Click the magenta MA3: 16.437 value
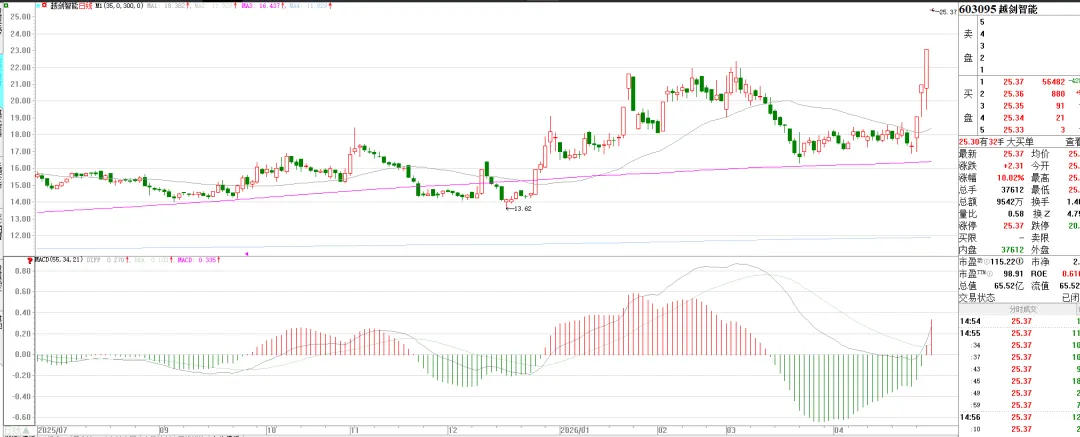This screenshot has height=437, width=1080. 262,6
